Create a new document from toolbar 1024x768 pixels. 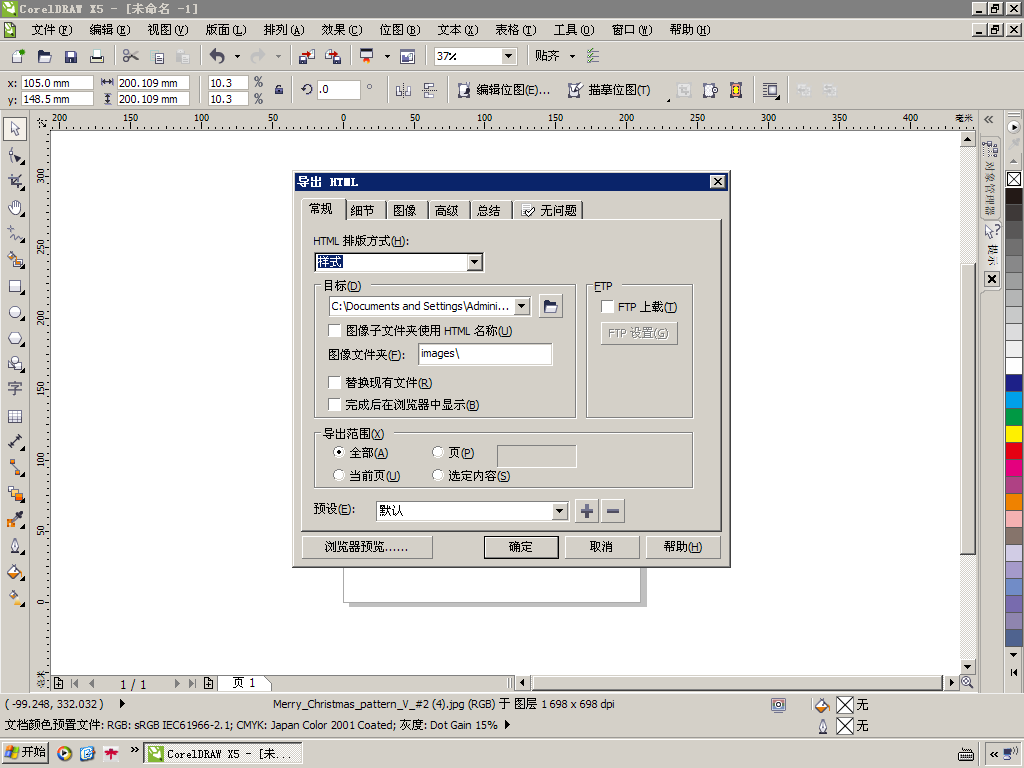[18, 56]
